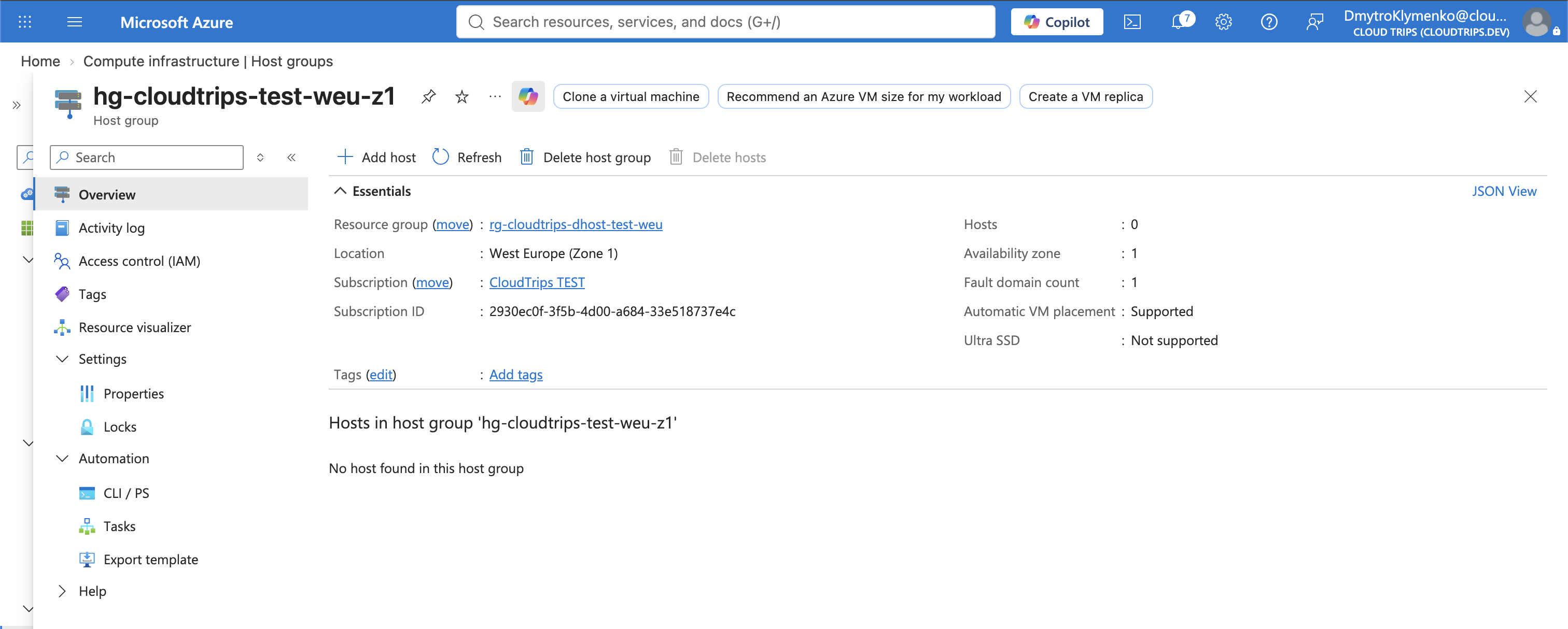Refresh the host group view

pyautogui.click(x=467, y=158)
